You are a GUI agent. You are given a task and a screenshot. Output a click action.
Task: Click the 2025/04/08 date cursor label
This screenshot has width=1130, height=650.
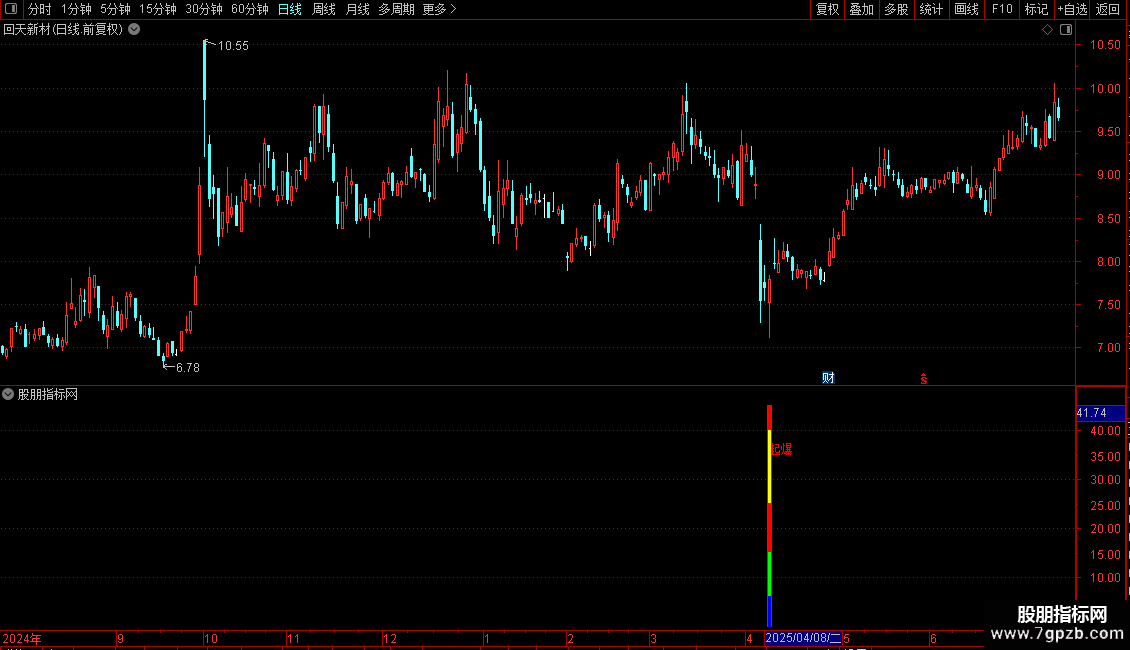(x=803, y=638)
